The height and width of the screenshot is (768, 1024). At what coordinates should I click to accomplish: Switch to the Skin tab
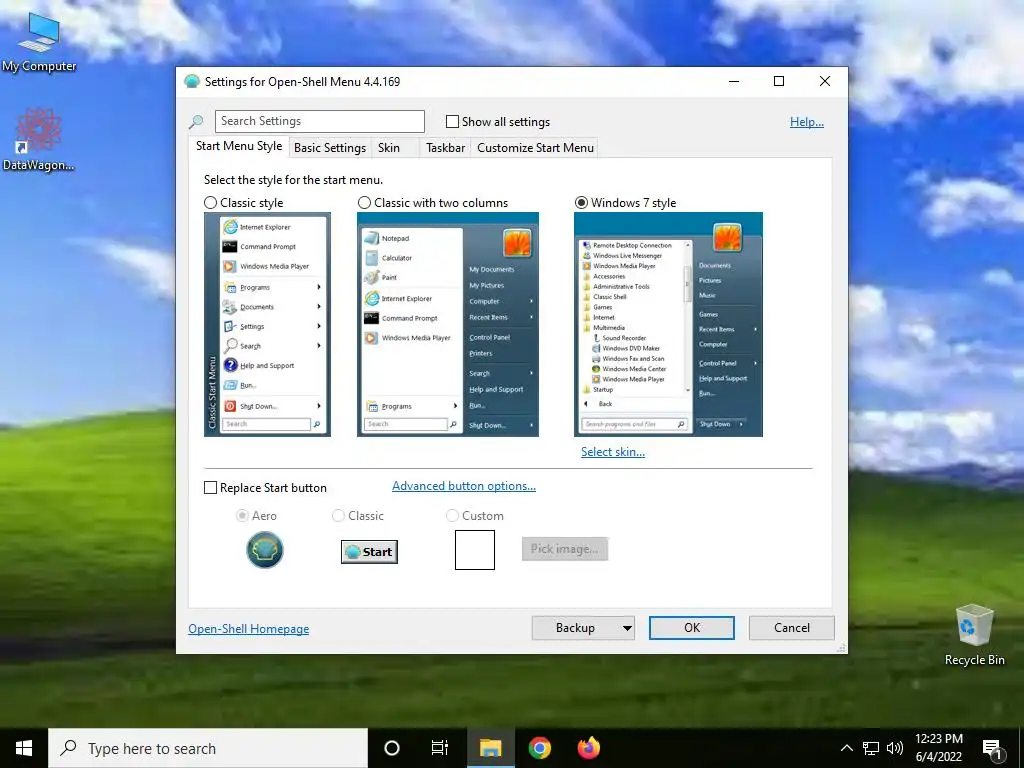(389, 148)
